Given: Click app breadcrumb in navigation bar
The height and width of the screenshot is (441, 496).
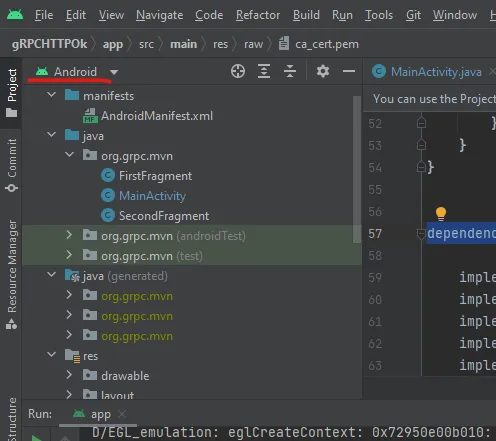Looking at the screenshot, I should [113, 44].
